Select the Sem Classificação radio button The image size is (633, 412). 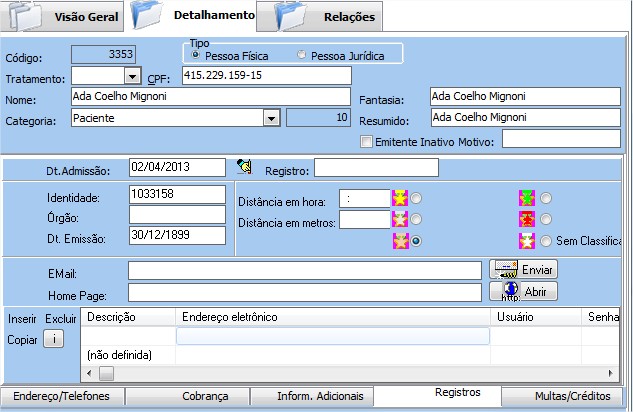coord(546,241)
